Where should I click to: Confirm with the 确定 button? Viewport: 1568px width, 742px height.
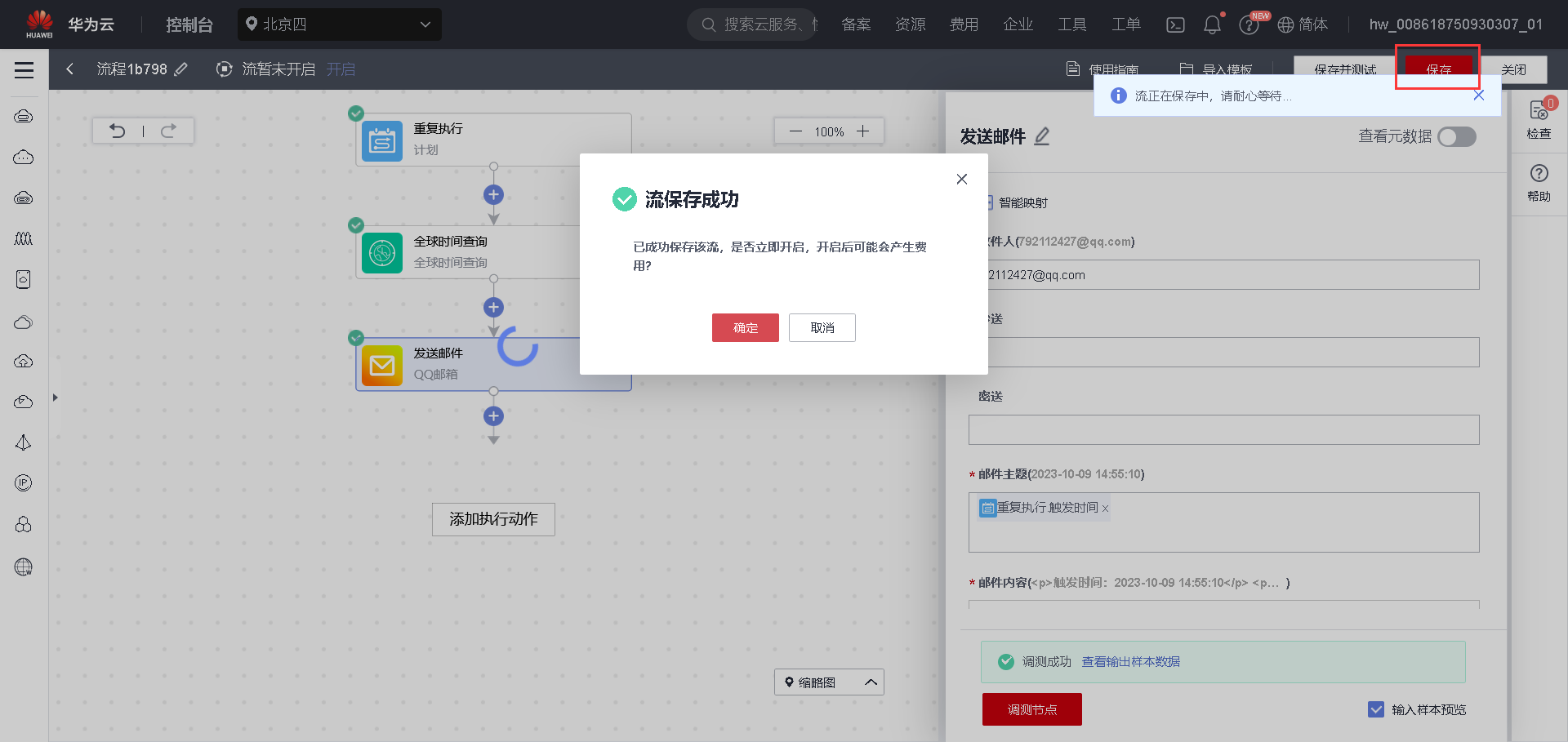(x=745, y=327)
